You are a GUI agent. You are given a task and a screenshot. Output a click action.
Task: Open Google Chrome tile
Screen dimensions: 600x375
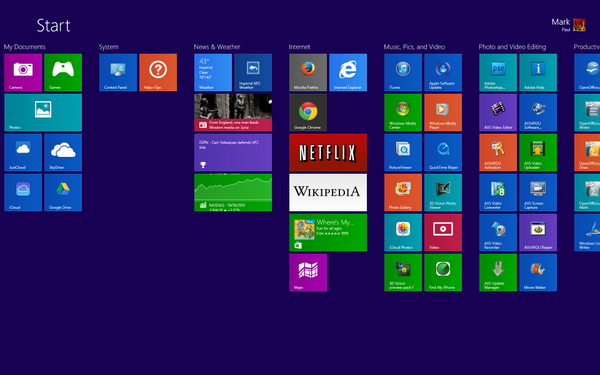coord(308,112)
